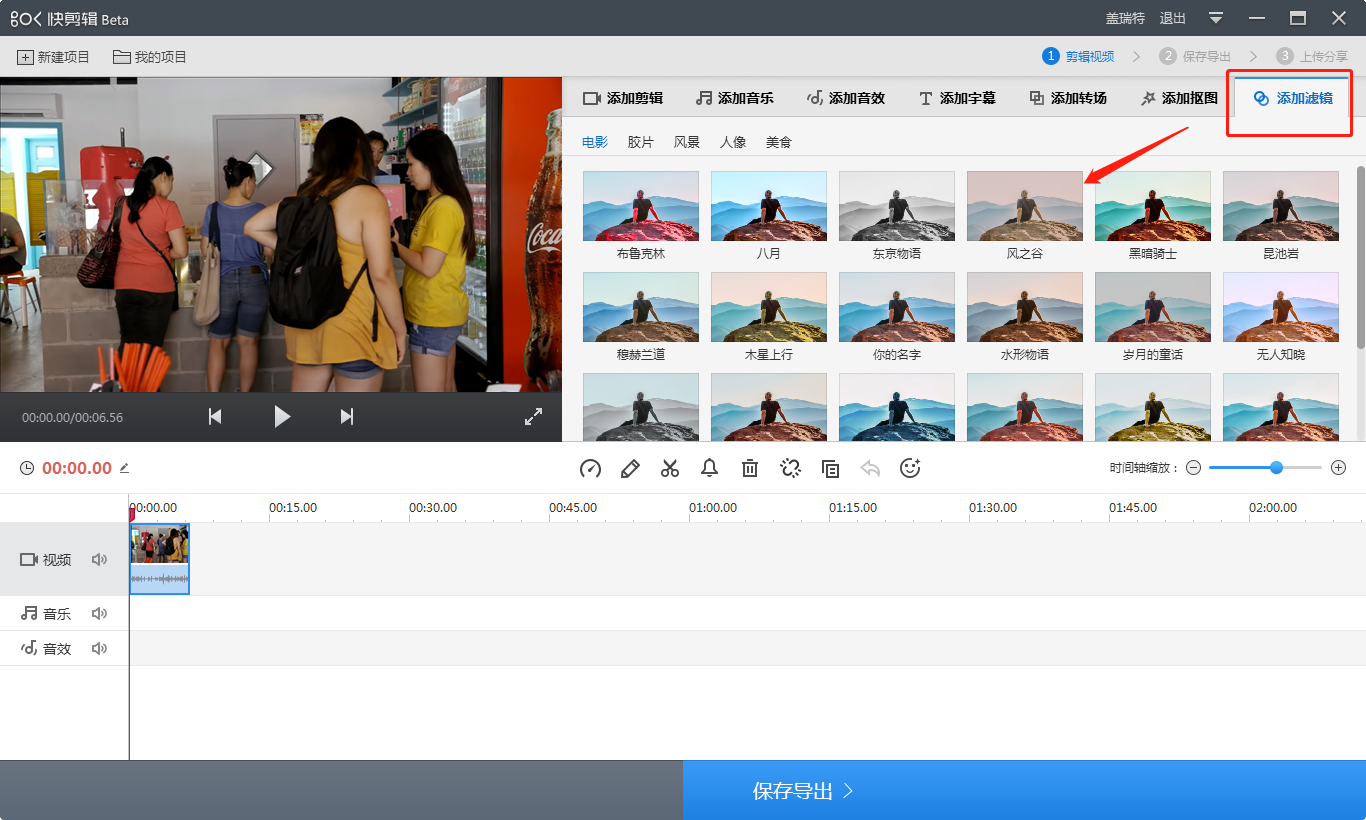Apply the 昆池岩 filter thumbnail

coord(1281,206)
